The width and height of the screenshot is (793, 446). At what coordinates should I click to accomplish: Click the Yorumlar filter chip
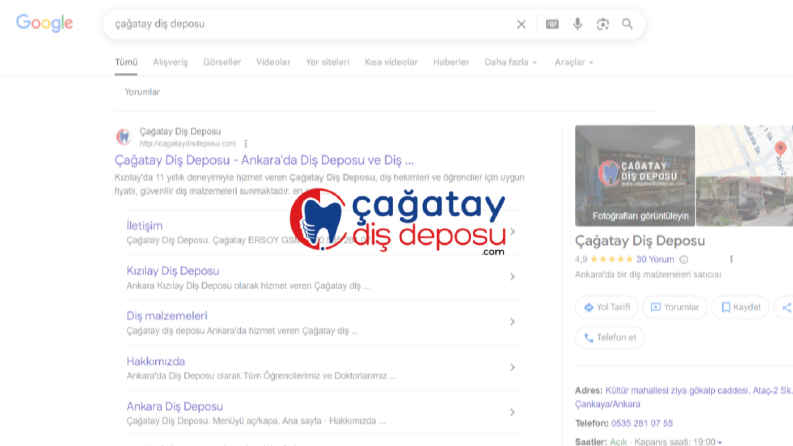(142, 92)
